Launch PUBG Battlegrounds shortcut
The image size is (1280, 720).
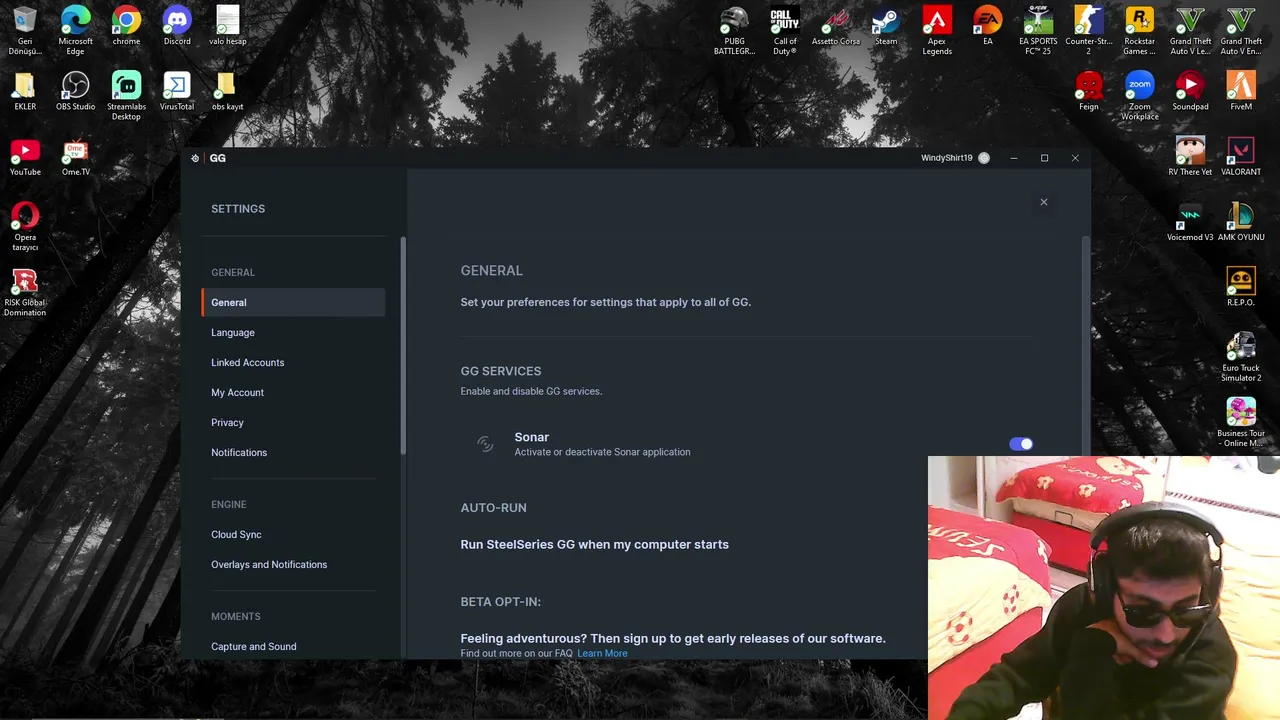(735, 31)
